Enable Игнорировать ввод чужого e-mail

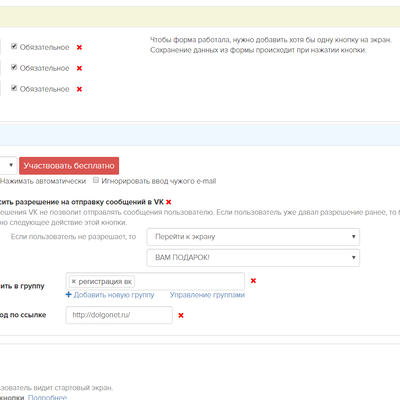96,180
